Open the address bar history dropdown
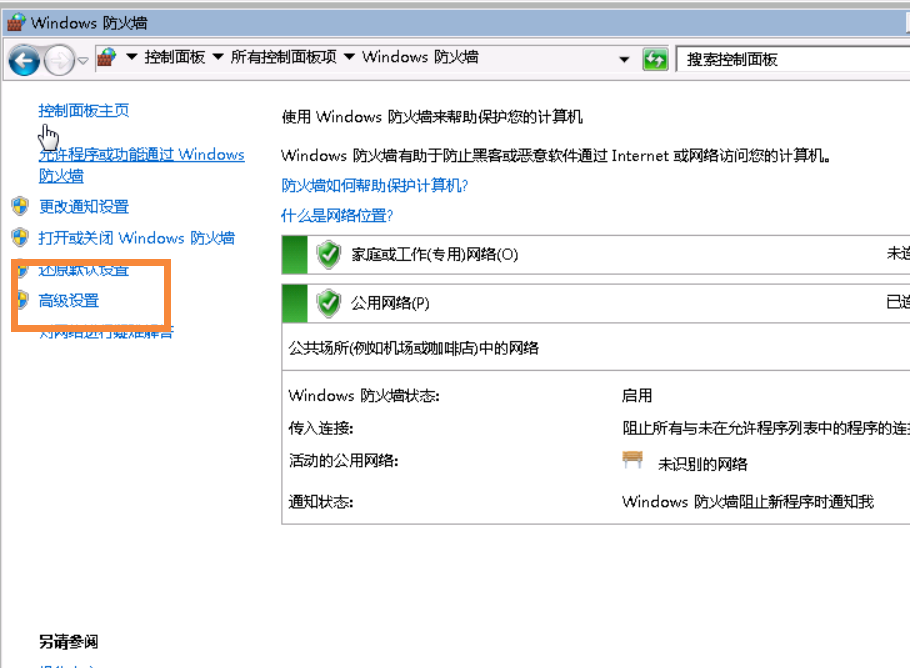The height and width of the screenshot is (668, 910). 624,59
